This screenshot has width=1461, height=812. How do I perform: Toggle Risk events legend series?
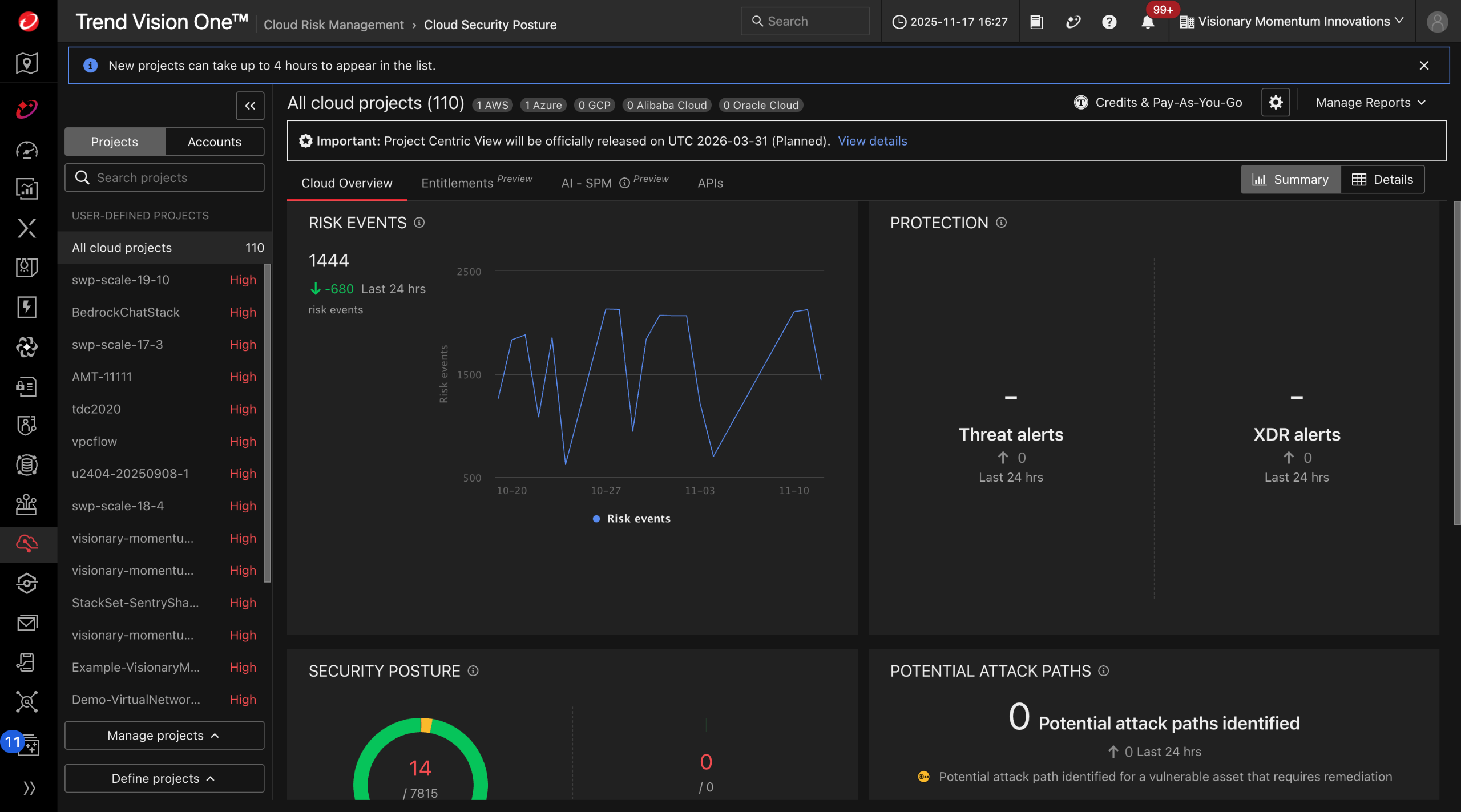632,519
